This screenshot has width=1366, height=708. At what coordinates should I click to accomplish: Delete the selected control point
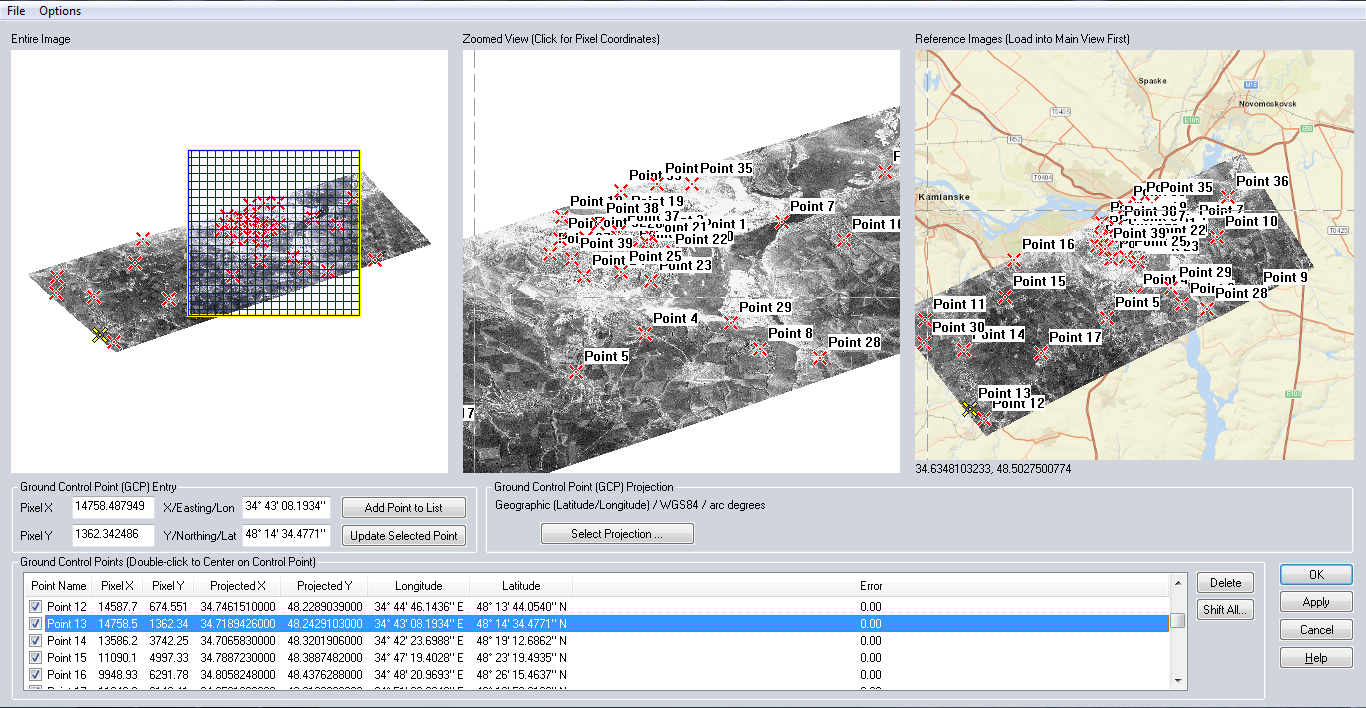(1225, 583)
